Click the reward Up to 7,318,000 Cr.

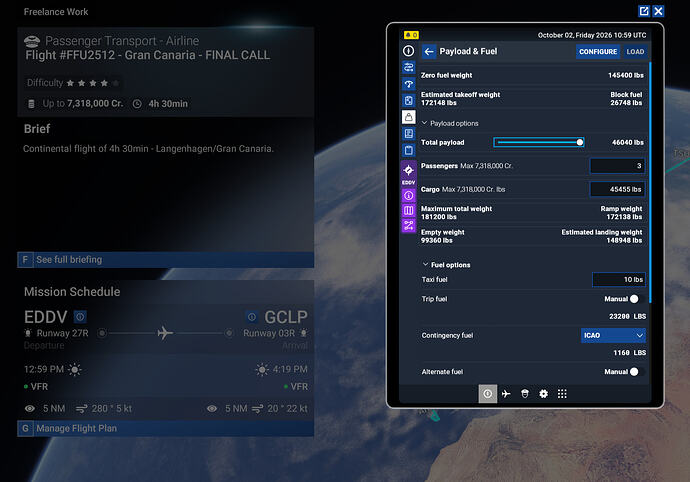(x=83, y=103)
